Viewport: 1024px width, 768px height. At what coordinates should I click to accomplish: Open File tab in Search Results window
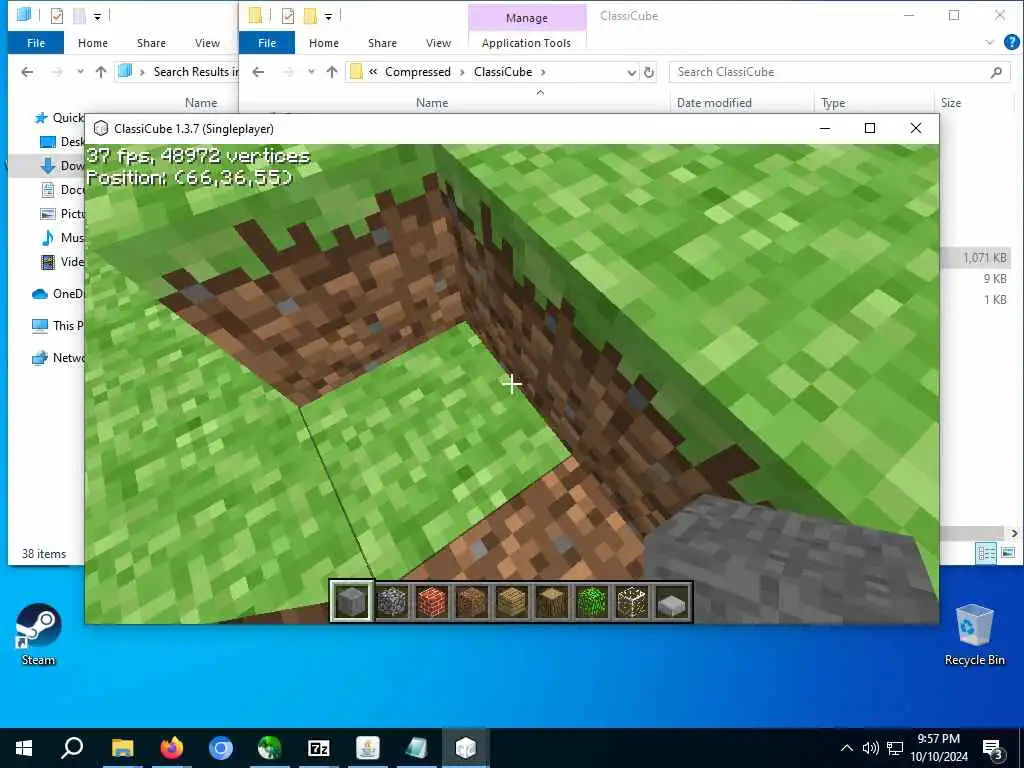(36, 42)
